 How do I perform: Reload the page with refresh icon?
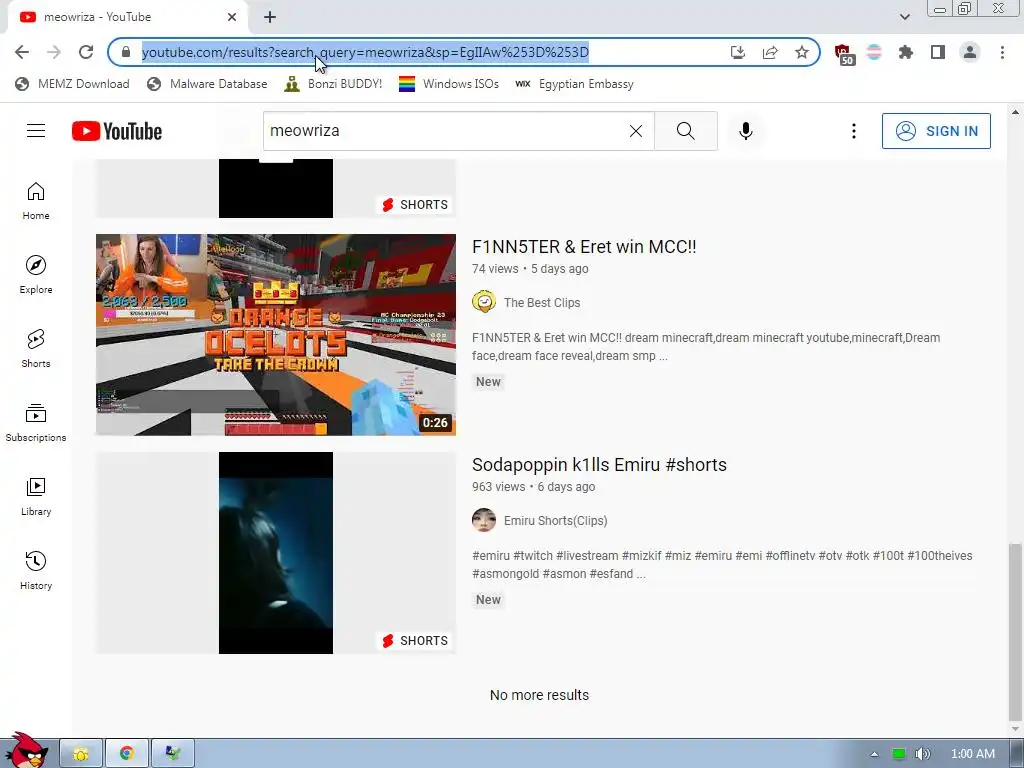[86, 52]
